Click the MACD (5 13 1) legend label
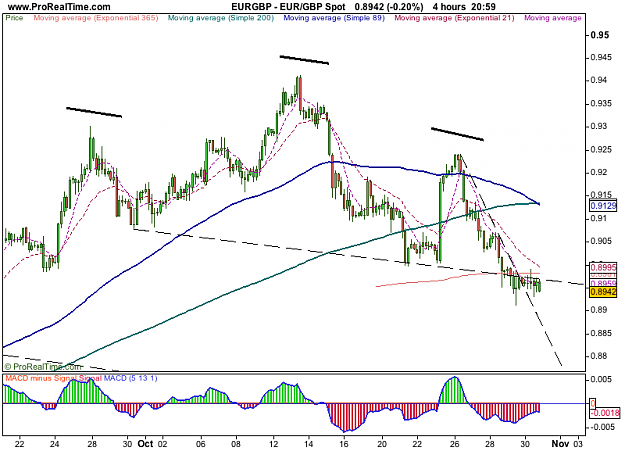Image resolution: width=625 pixels, height=469 pixels. tap(130, 378)
